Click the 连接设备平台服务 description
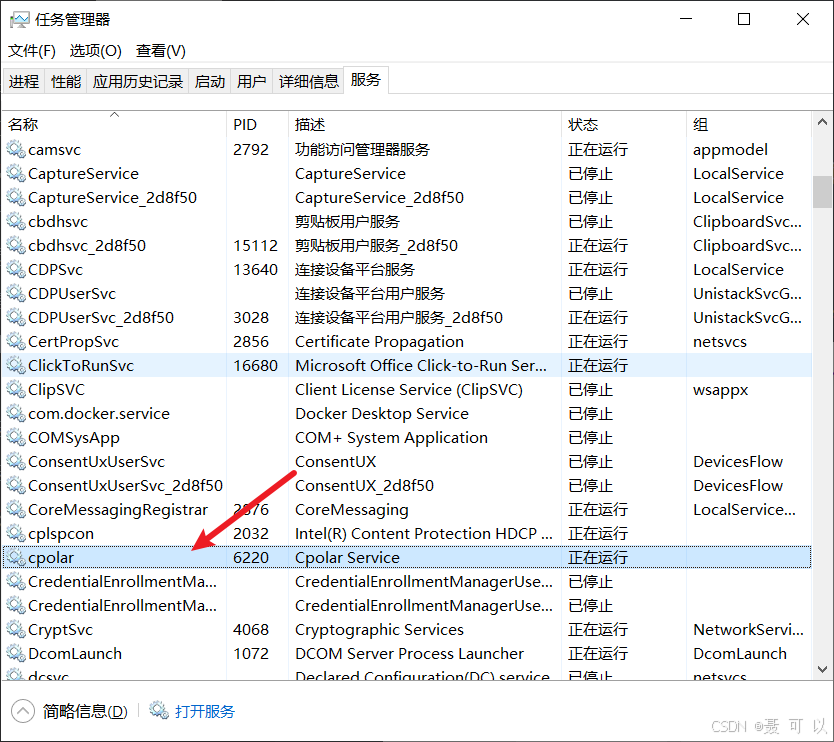The height and width of the screenshot is (742, 834). [355, 269]
